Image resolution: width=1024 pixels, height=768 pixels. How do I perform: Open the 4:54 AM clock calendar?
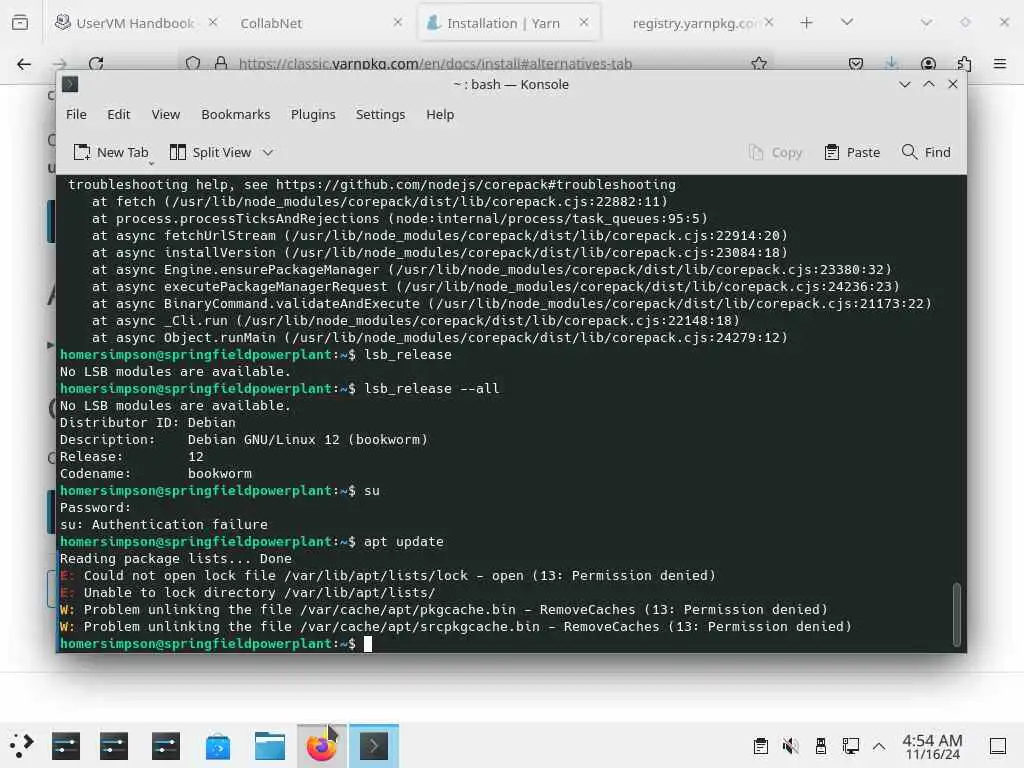pyautogui.click(x=932, y=746)
